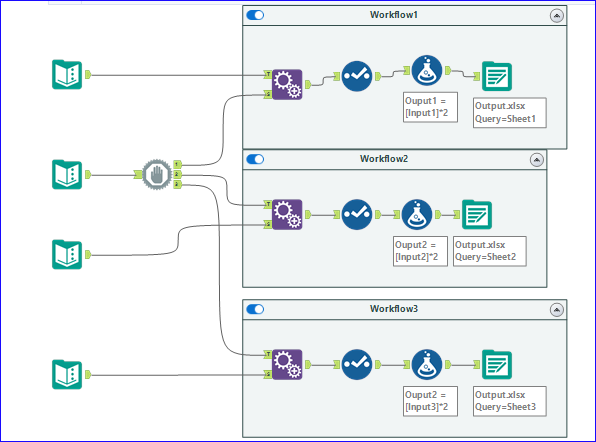Select the Select tool checkmark in Workflow1

click(x=357, y=76)
